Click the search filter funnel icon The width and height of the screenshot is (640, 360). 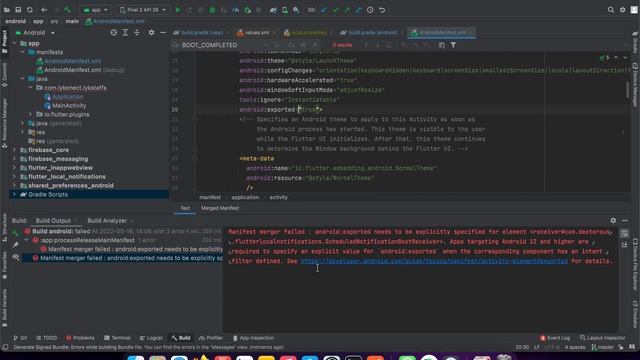(x=453, y=45)
